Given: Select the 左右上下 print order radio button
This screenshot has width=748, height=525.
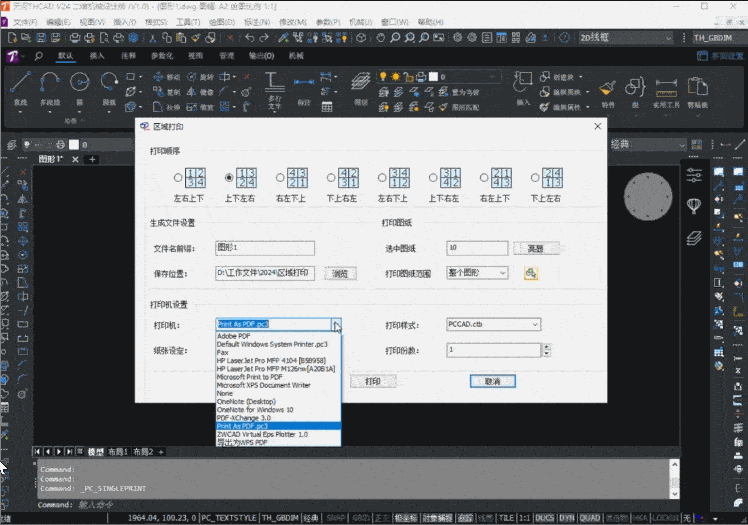Looking at the screenshot, I should point(178,177).
